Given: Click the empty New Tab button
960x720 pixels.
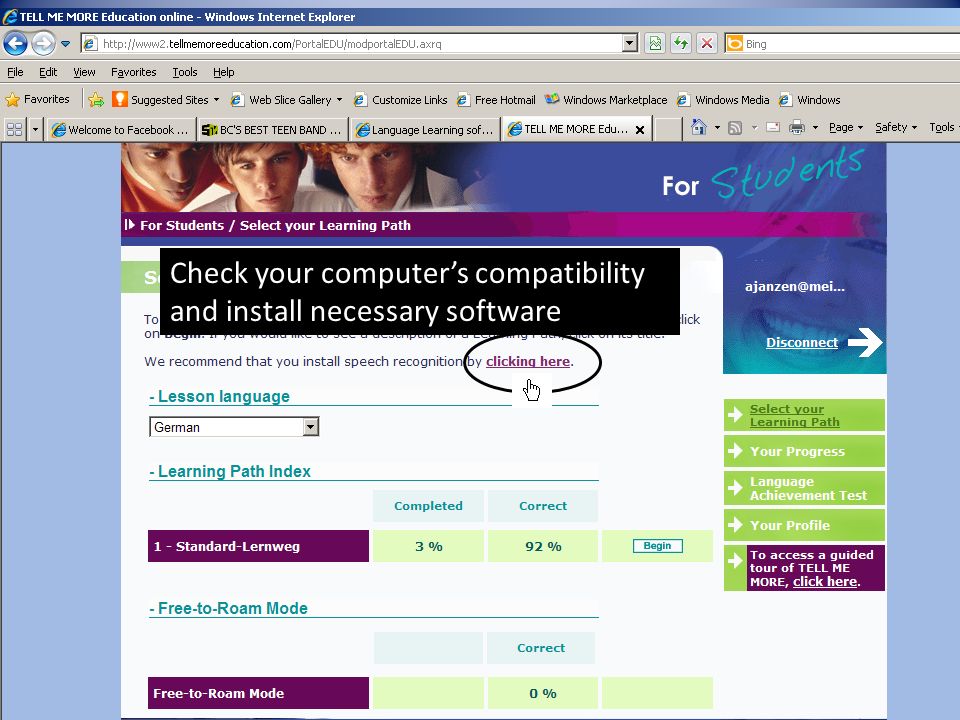Looking at the screenshot, I should coord(669,129).
